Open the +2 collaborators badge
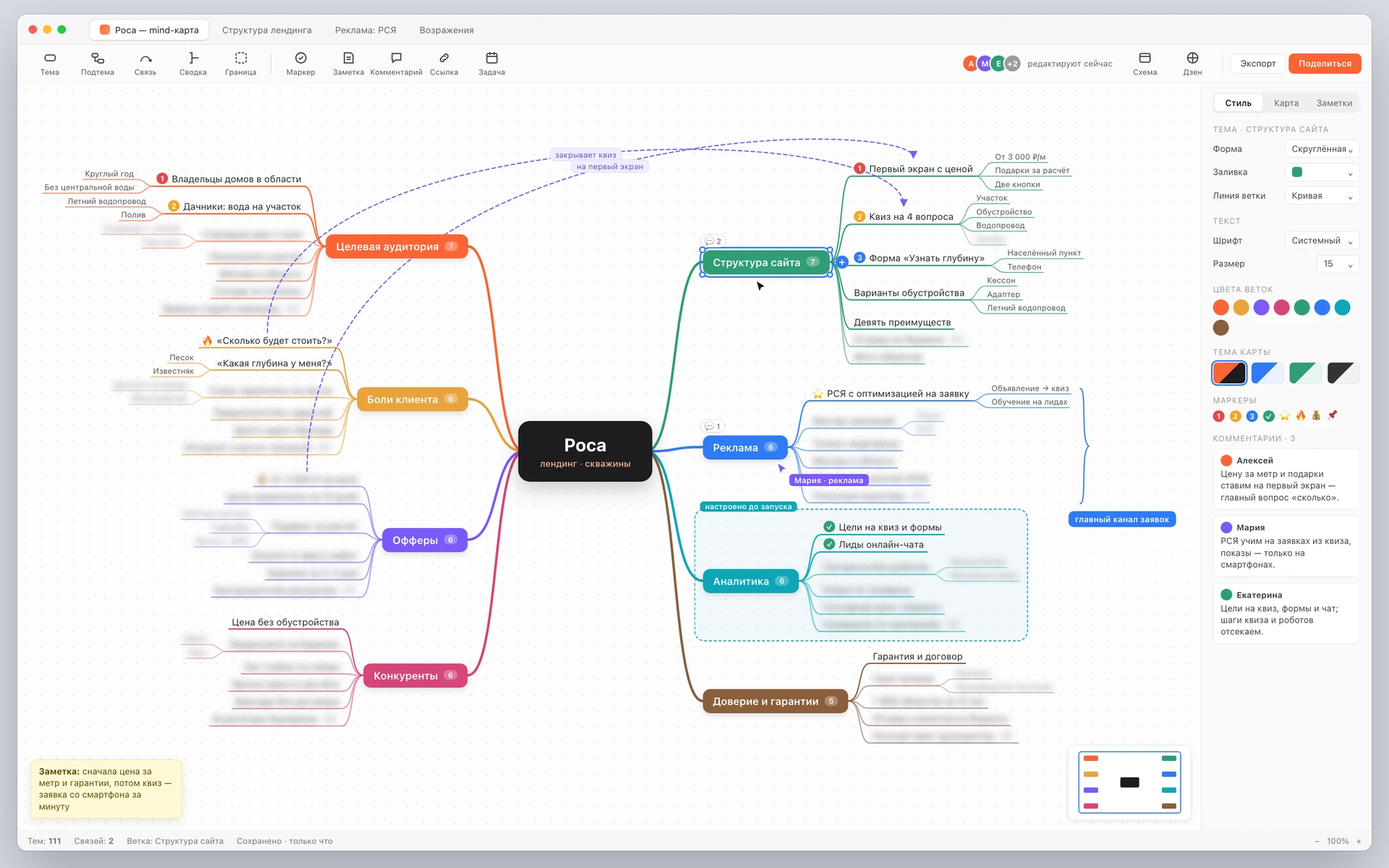Viewport: 1389px width, 868px height. 1012,64
